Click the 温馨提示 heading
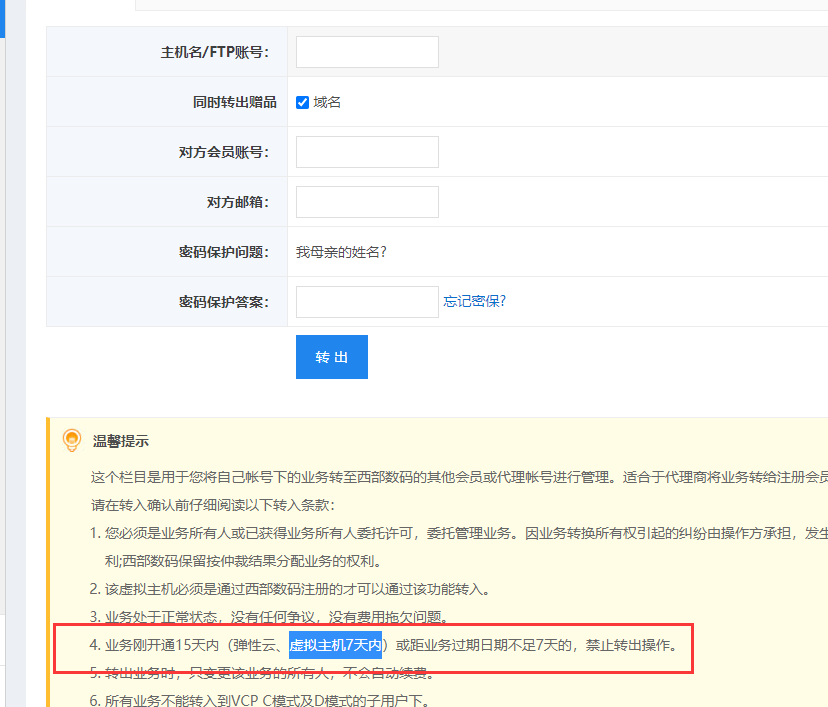 121,441
